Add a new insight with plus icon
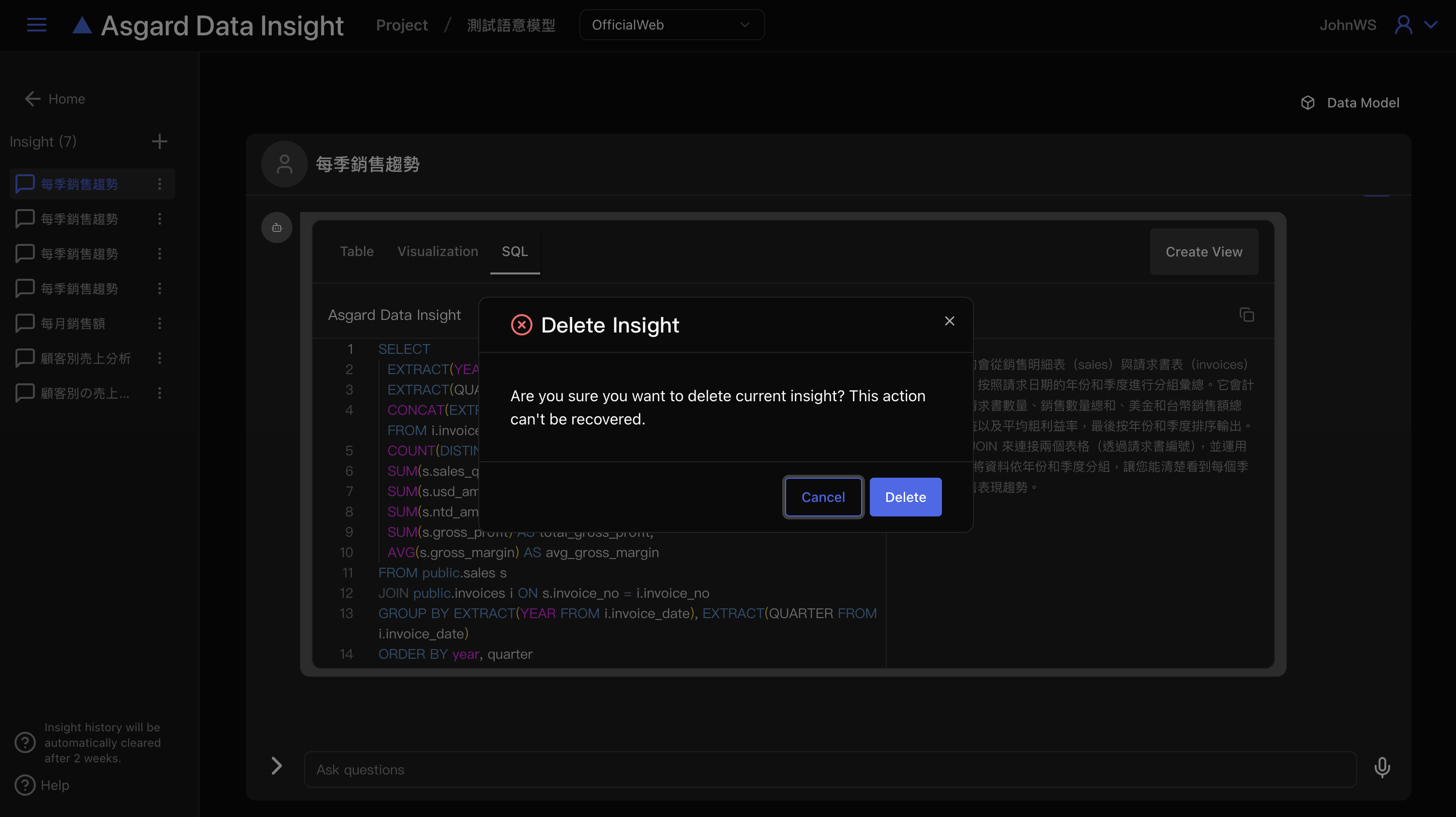1456x817 pixels. [159, 141]
